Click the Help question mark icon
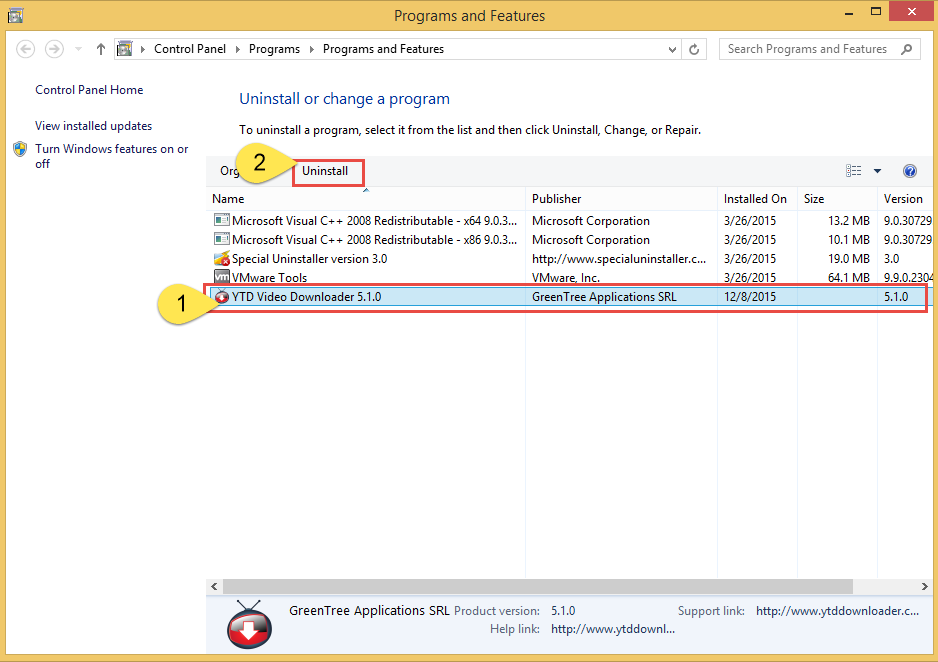Viewport: 938px width, 662px height. point(909,171)
